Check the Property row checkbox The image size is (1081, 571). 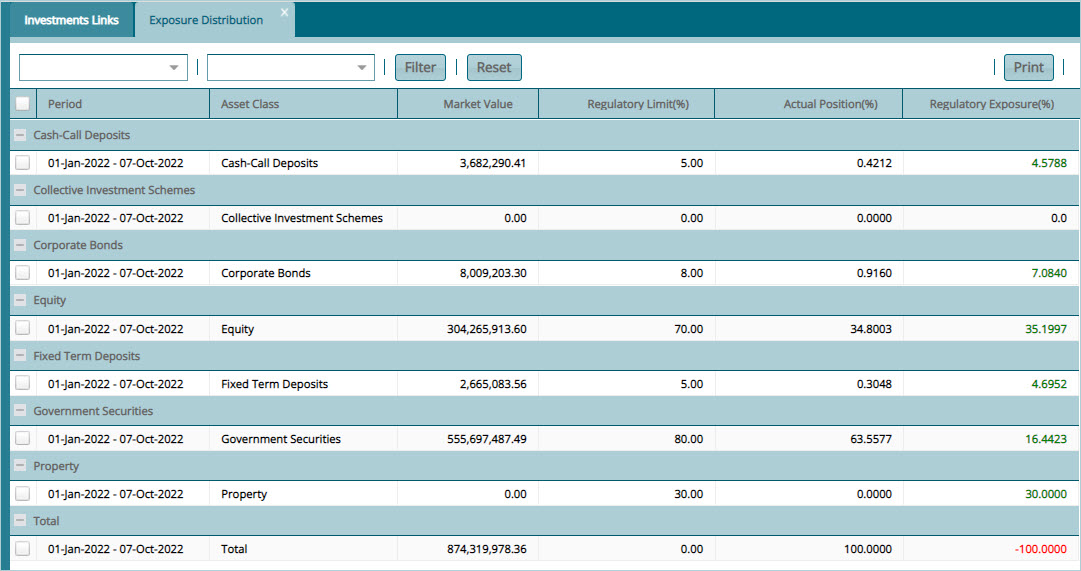pyautogui.click(x=23, y=493)
